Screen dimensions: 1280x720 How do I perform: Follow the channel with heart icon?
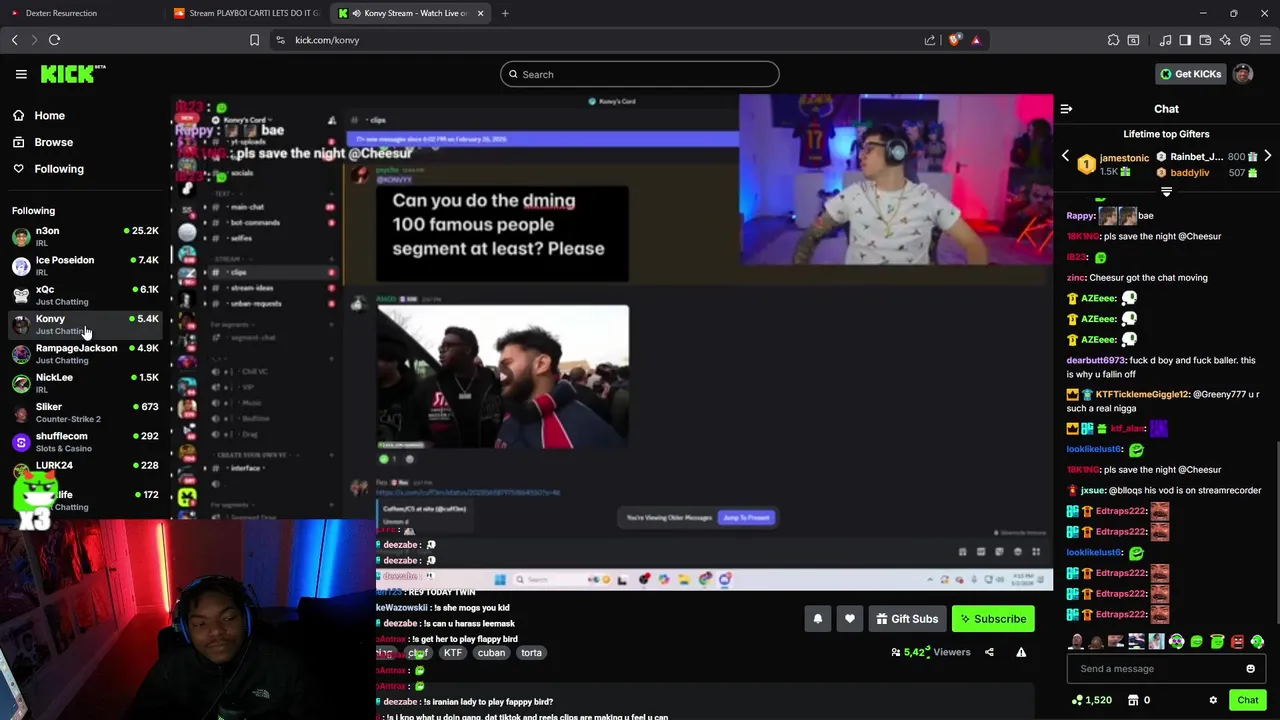pyautogui.click(x=849, y=619)
